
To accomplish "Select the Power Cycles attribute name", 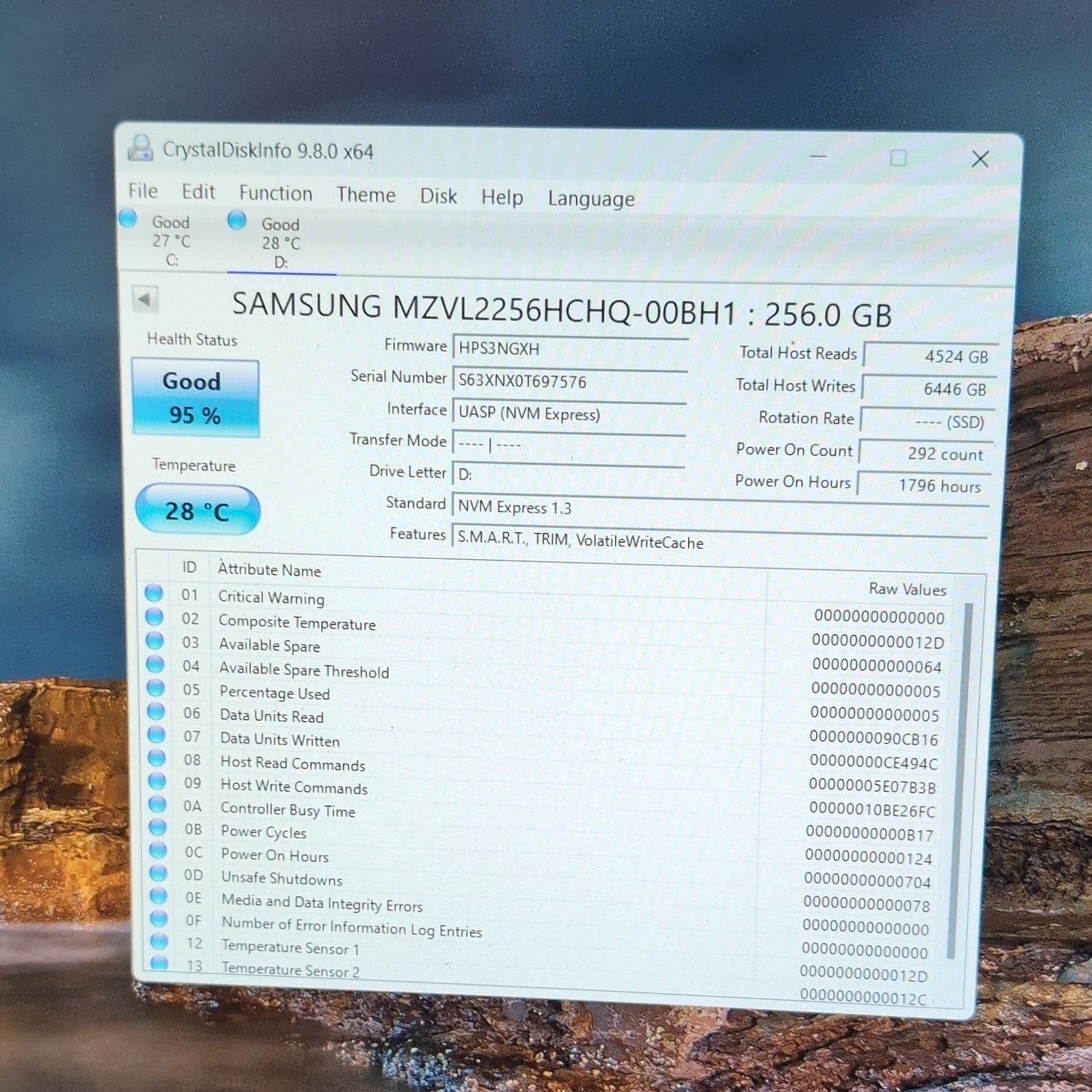I will point(264,832).
